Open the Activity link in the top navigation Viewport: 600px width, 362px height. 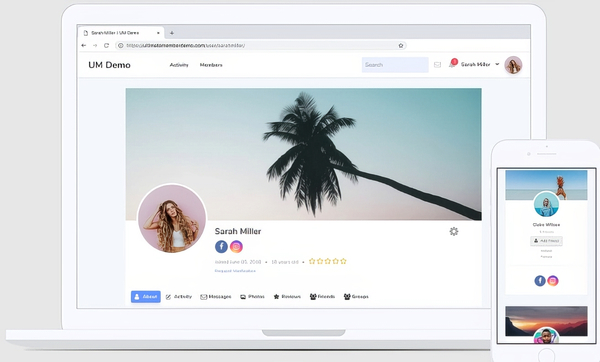tap(179, 65)
